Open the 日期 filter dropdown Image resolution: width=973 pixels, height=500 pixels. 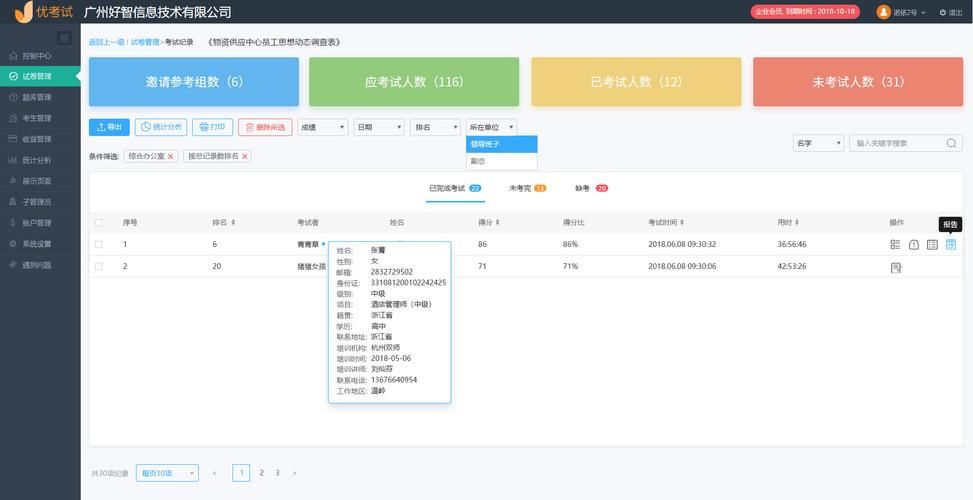379,127
